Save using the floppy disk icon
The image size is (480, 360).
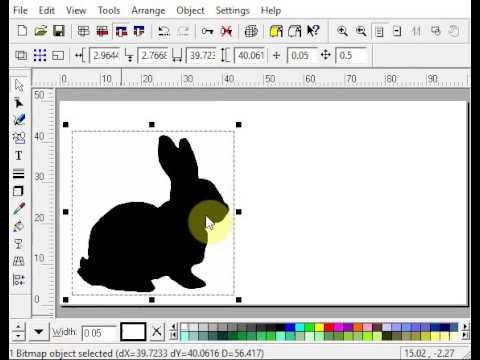pyautogui.click(x=59, y=31)
